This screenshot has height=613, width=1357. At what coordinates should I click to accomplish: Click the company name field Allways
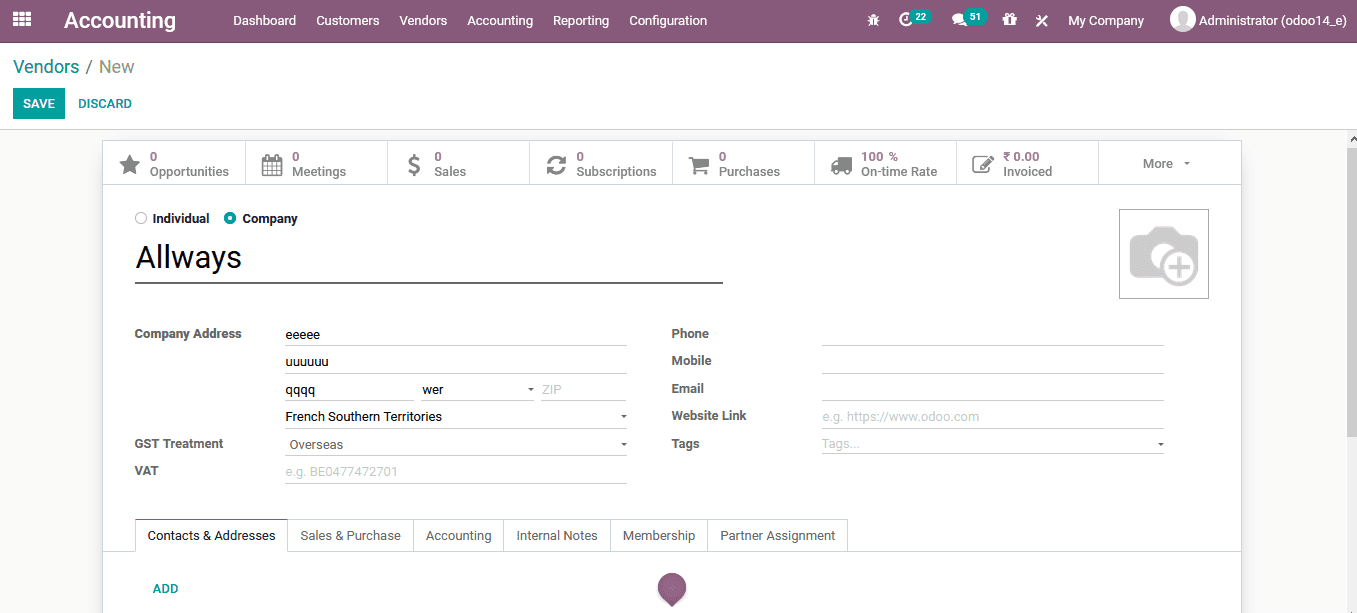429,258
